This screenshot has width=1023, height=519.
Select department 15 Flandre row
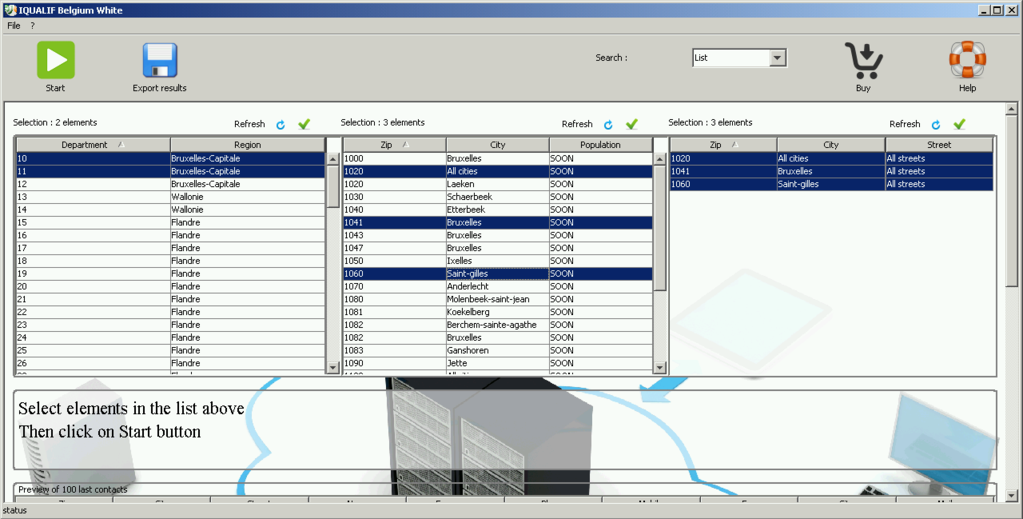170,223
